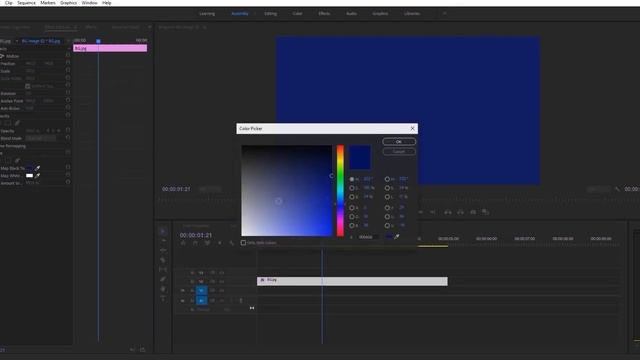Choose the Razor tool
The image size is (640, 360).
pyautogui.click(x=163, y=260)
